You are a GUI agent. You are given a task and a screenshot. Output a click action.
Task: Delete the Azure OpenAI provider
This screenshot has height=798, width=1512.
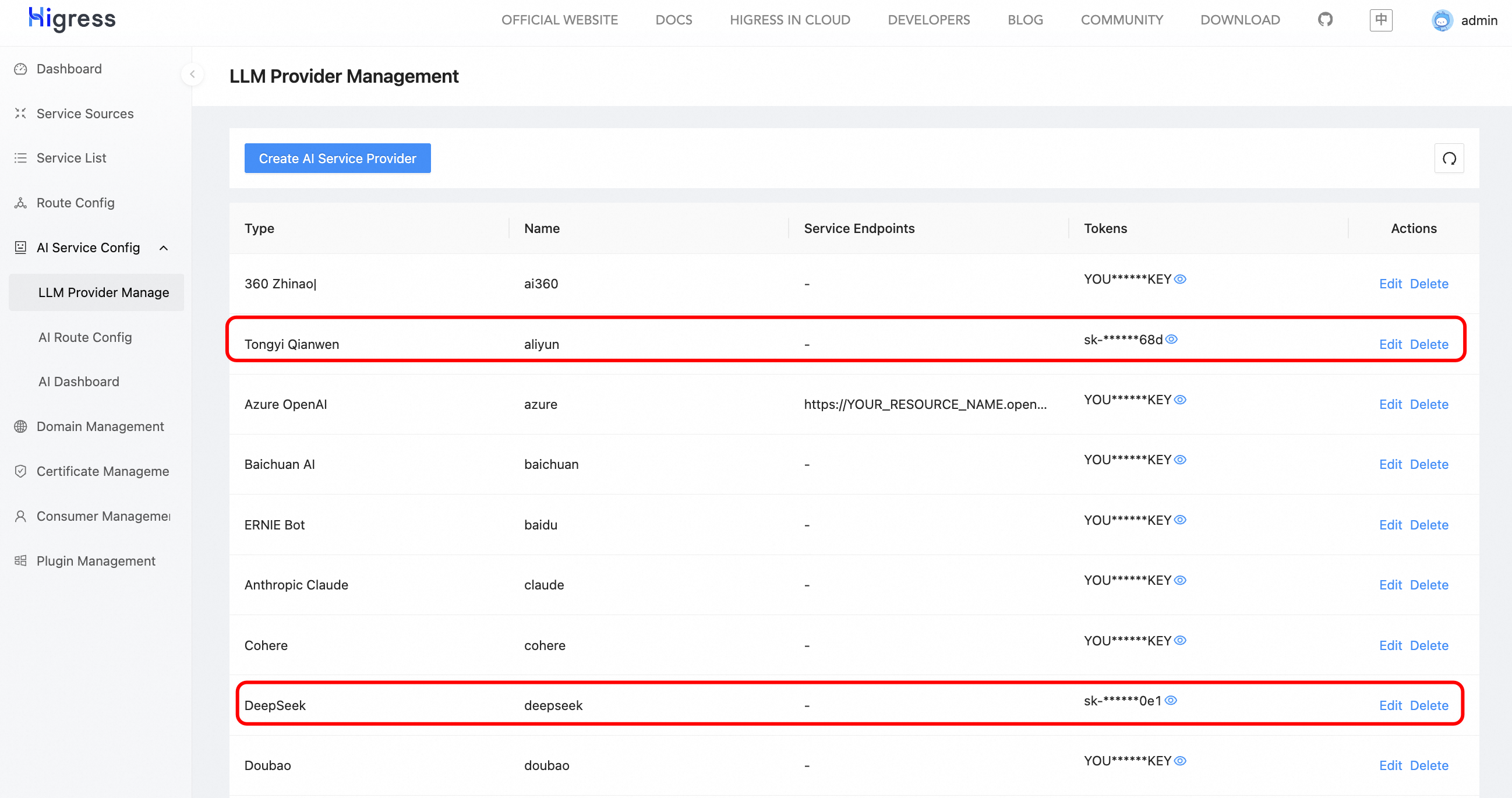click(x=1429, y=404)
